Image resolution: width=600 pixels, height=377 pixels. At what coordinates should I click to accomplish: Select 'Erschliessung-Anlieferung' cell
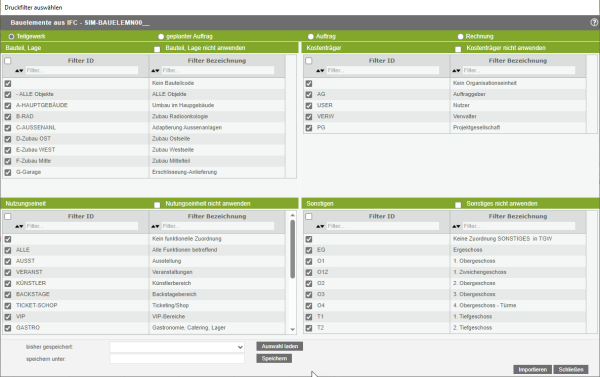217,172
